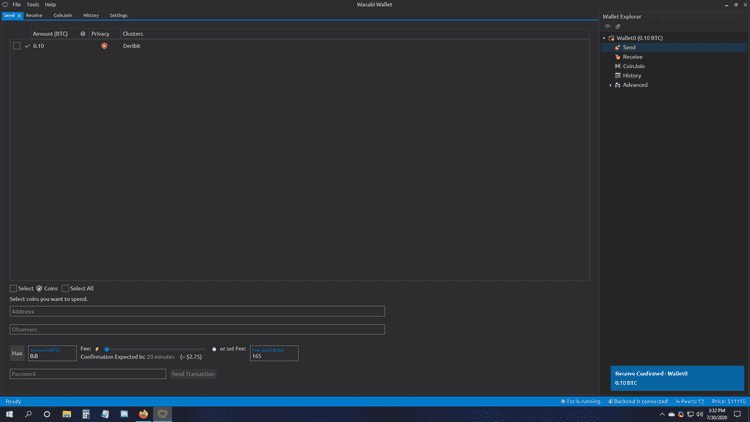Click the taskbar clock showing 3:32 PM
This screenshot has height=422, width=750.
coord(717,414)
